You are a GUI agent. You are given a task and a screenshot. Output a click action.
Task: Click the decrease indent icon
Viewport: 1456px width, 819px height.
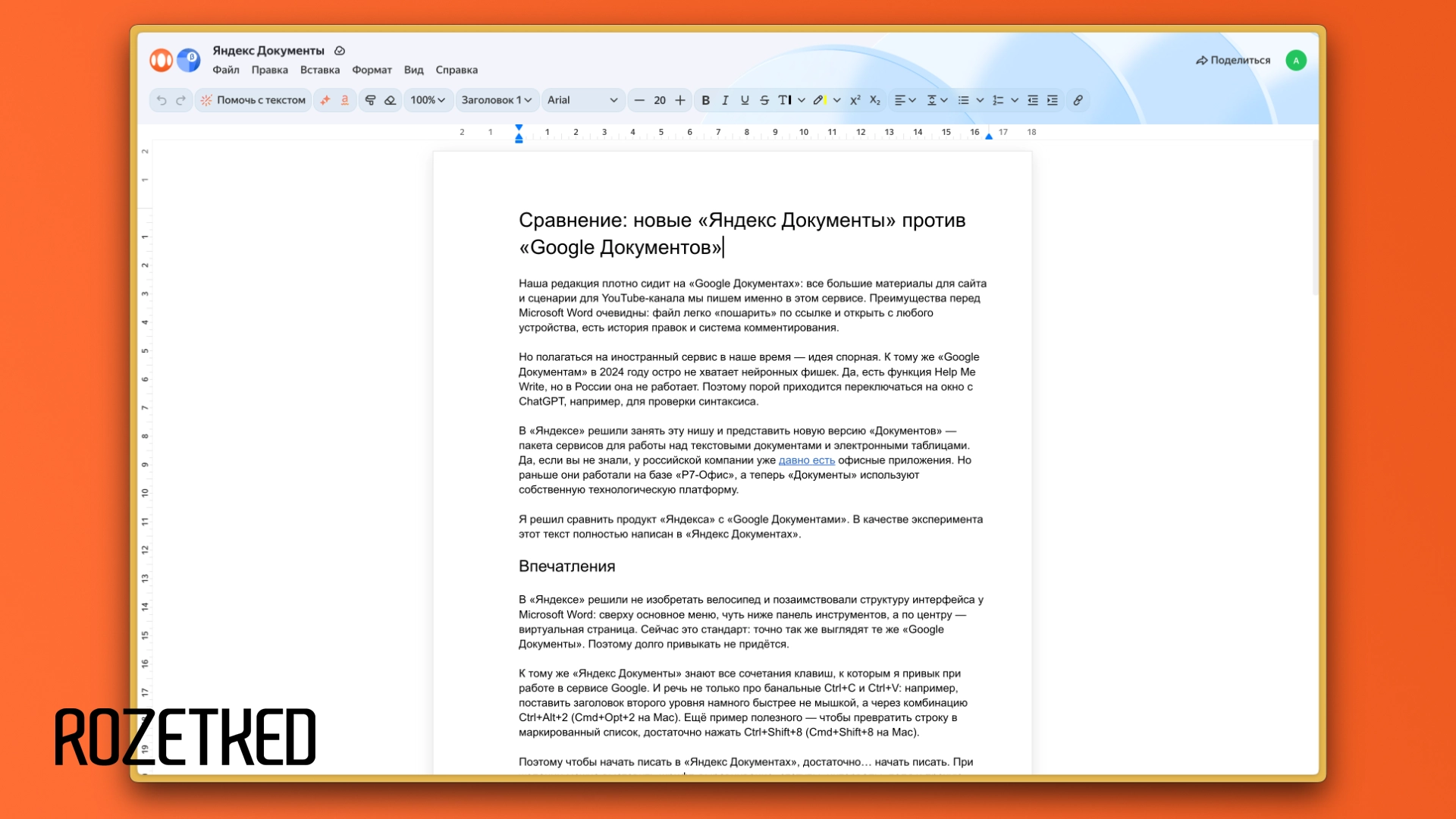coord(1033,100)
